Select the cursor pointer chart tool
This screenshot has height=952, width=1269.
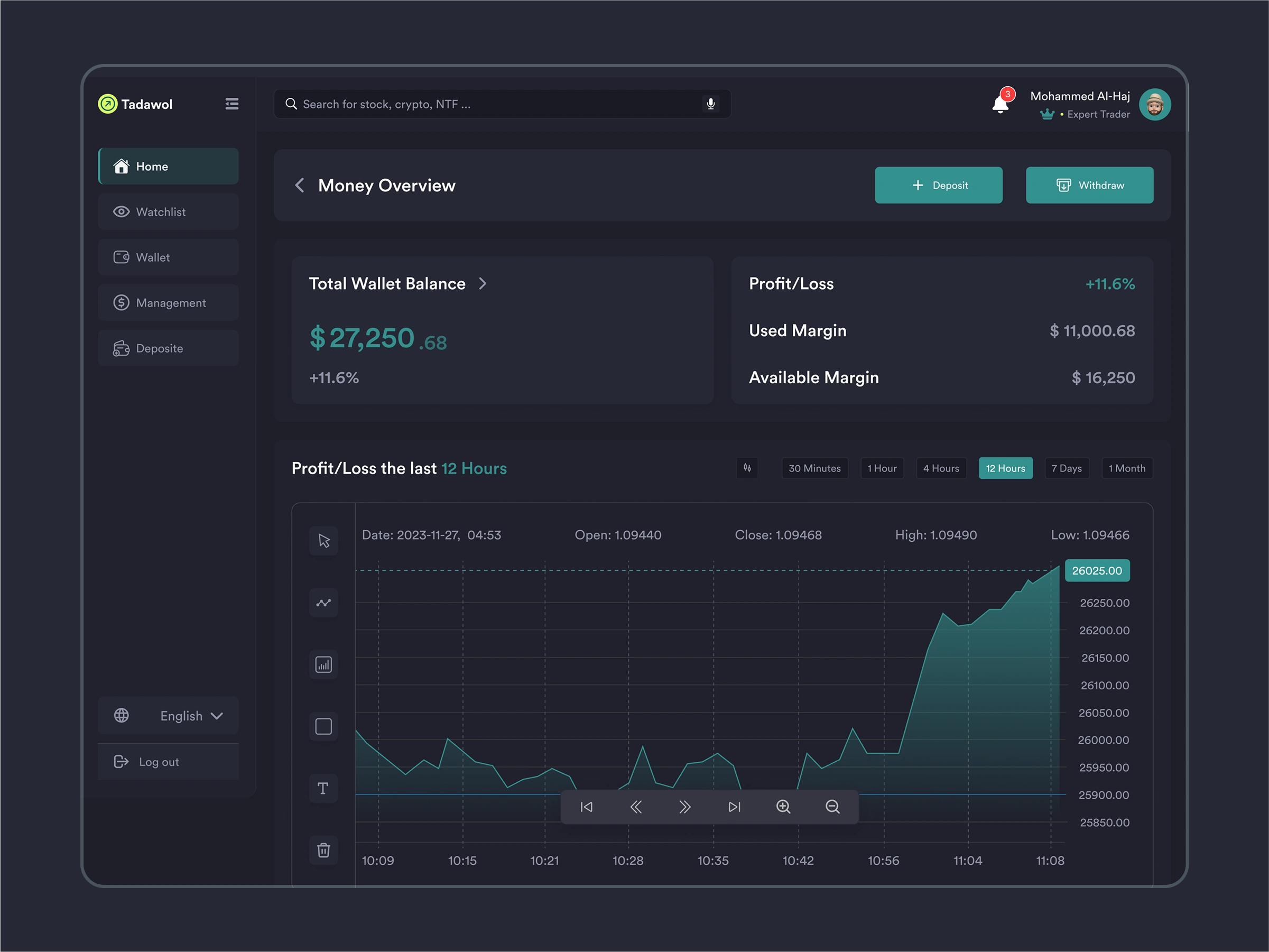(323, 541)
